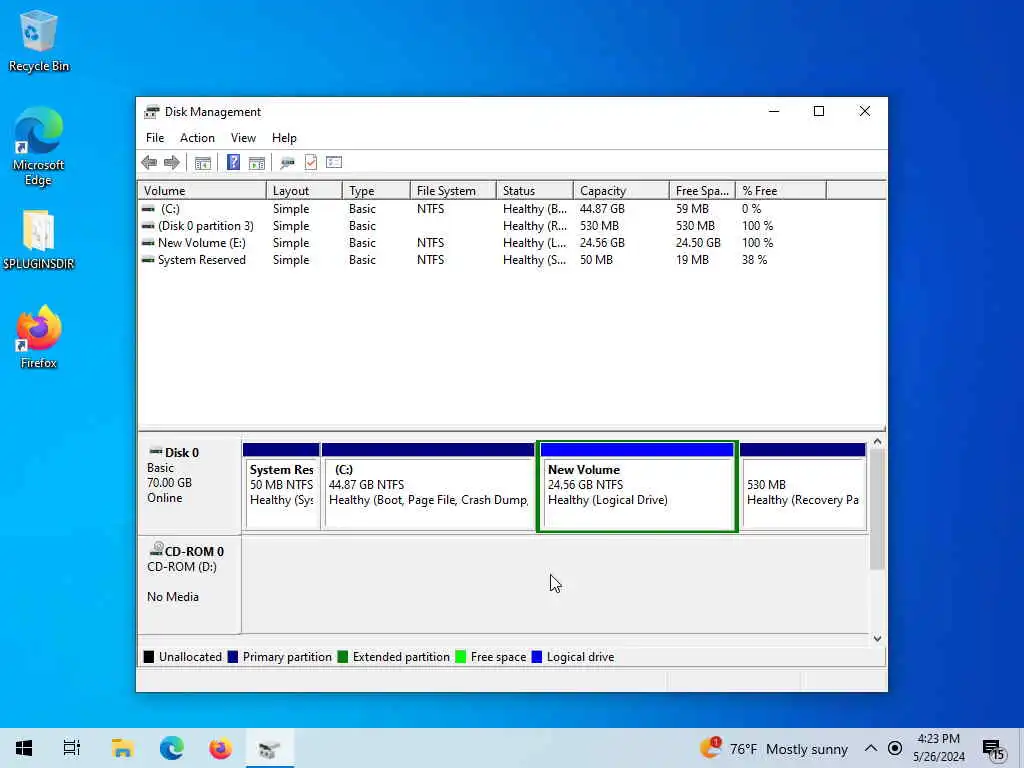
Task: Open Recycle Bin desktop icon
Action: [x=39, y=41]
